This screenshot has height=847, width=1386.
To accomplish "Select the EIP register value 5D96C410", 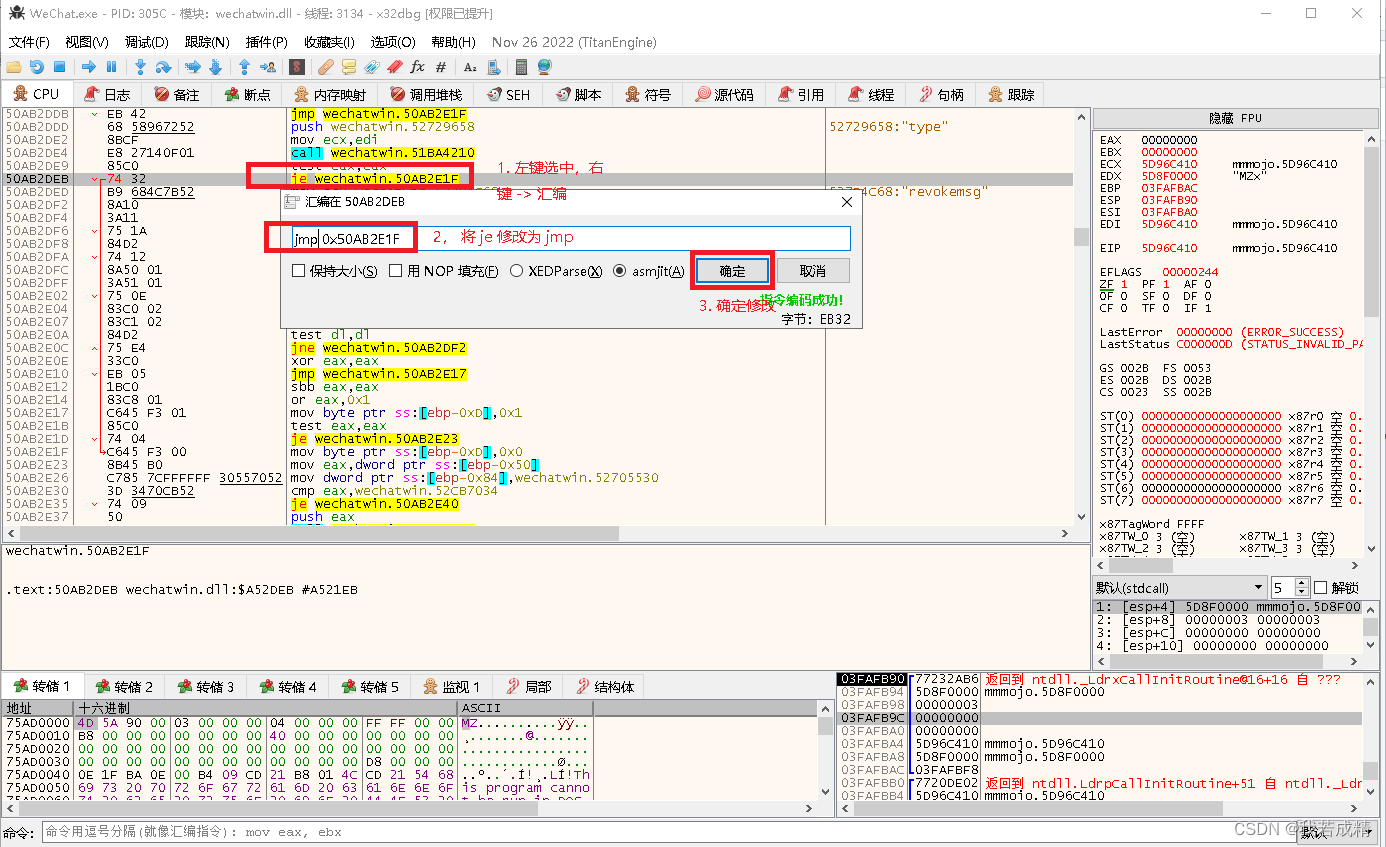I will [1169, 248].
